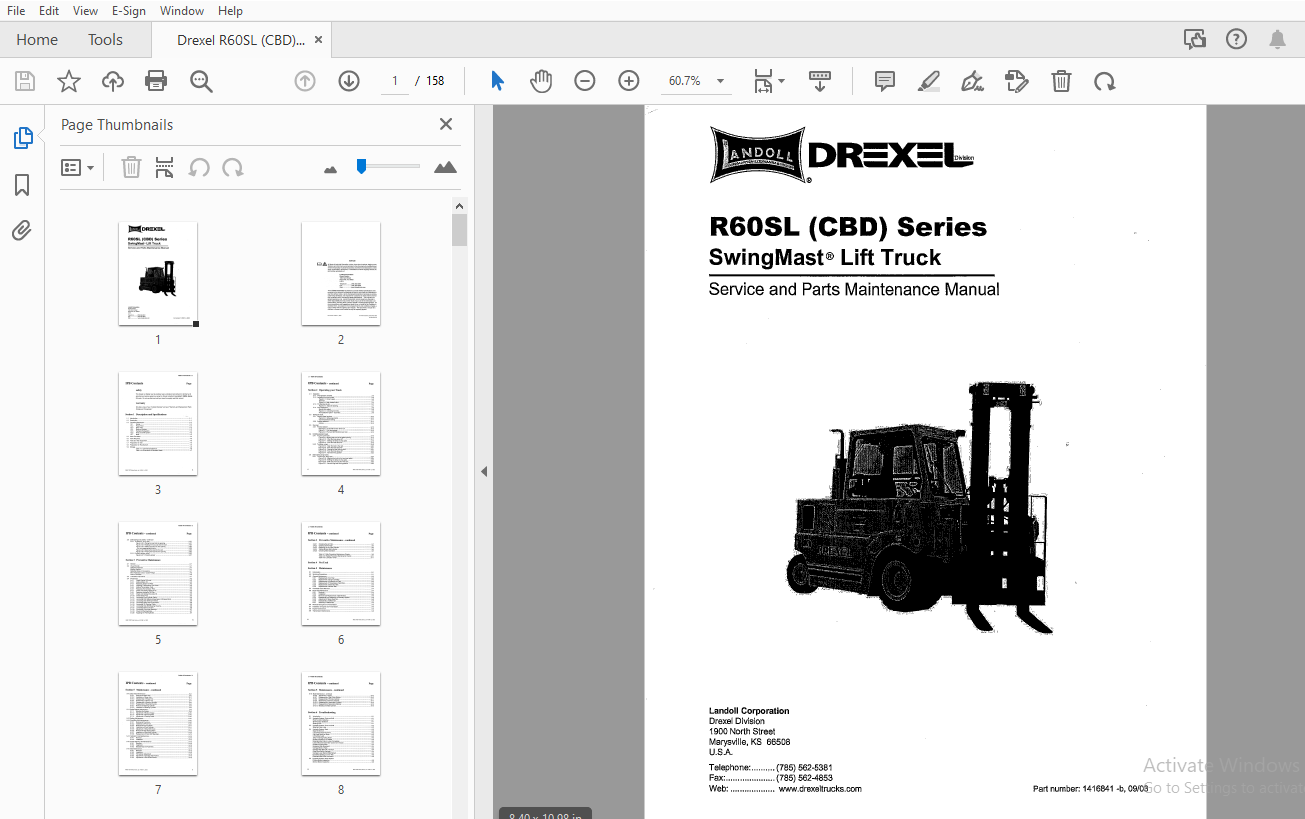The width and height of the screenshot is (1305, 819).
Task: Open the Help question mark icon
Action: point(1236,39)
